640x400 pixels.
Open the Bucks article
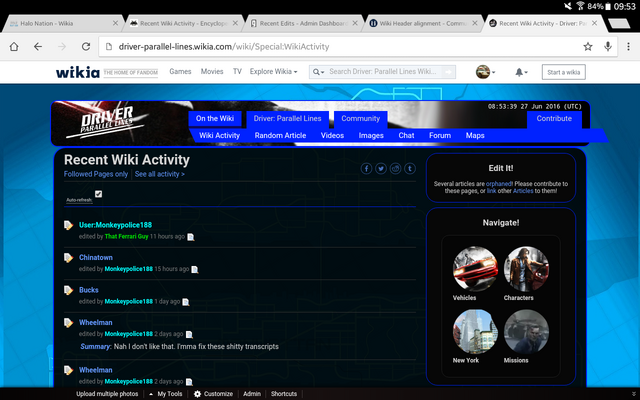89,290
